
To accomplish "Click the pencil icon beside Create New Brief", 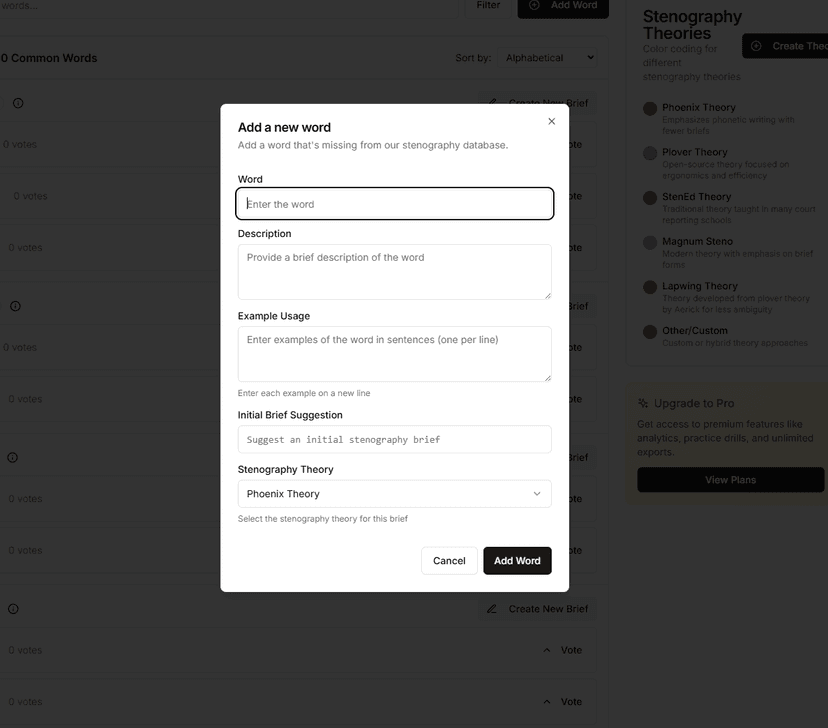I will point(492,609).
